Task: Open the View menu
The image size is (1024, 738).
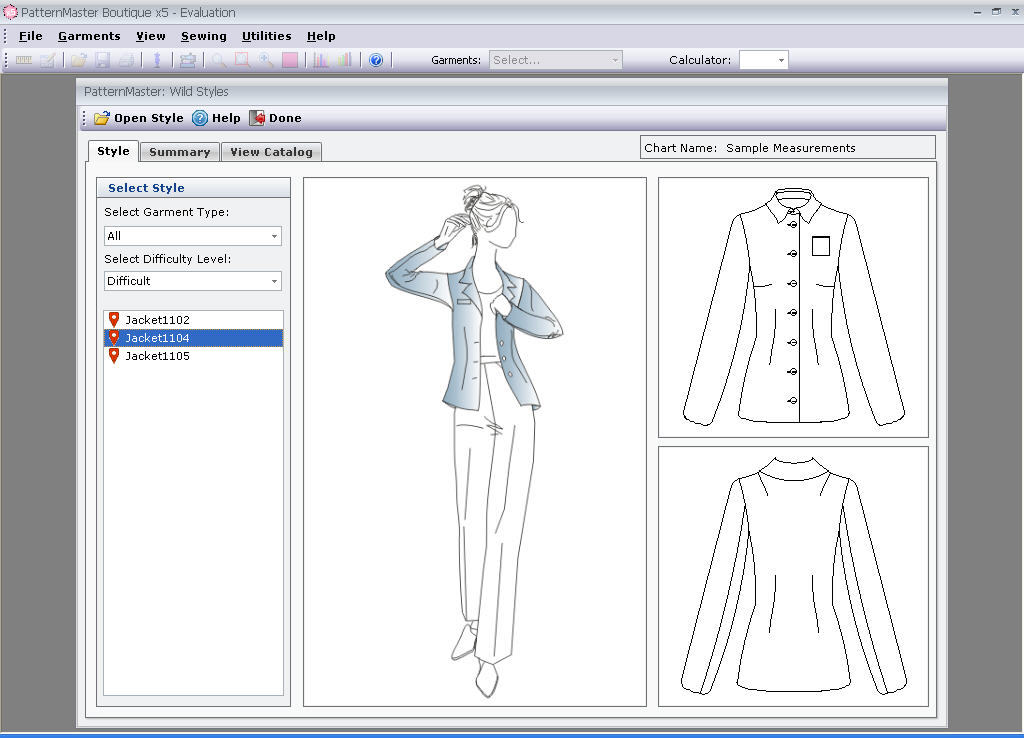Action: 151,36
